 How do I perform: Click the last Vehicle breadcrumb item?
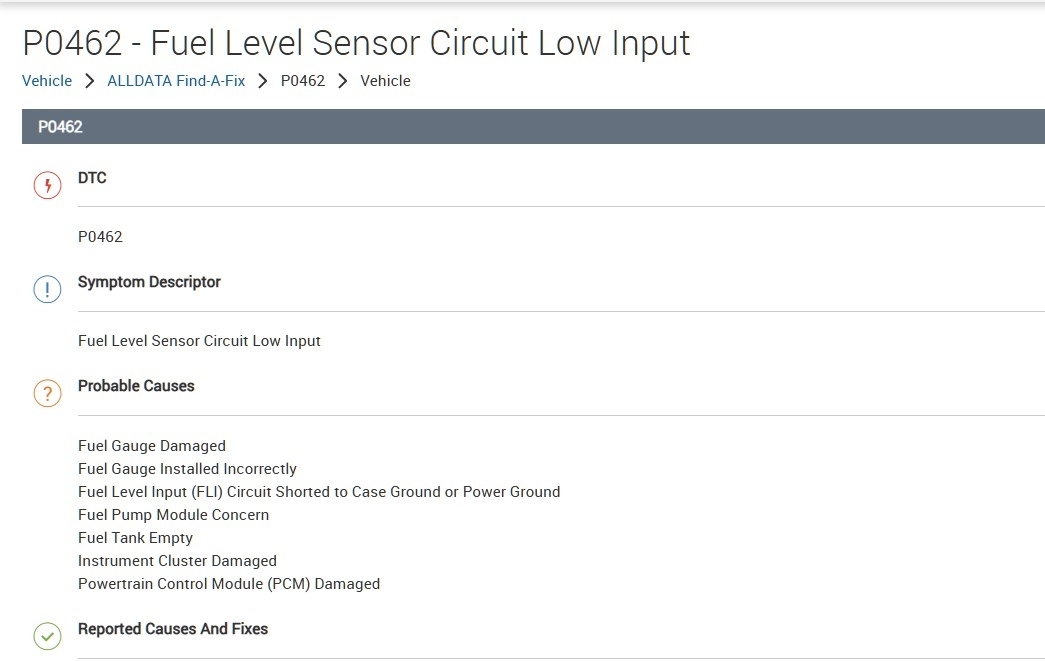point(385,81)
